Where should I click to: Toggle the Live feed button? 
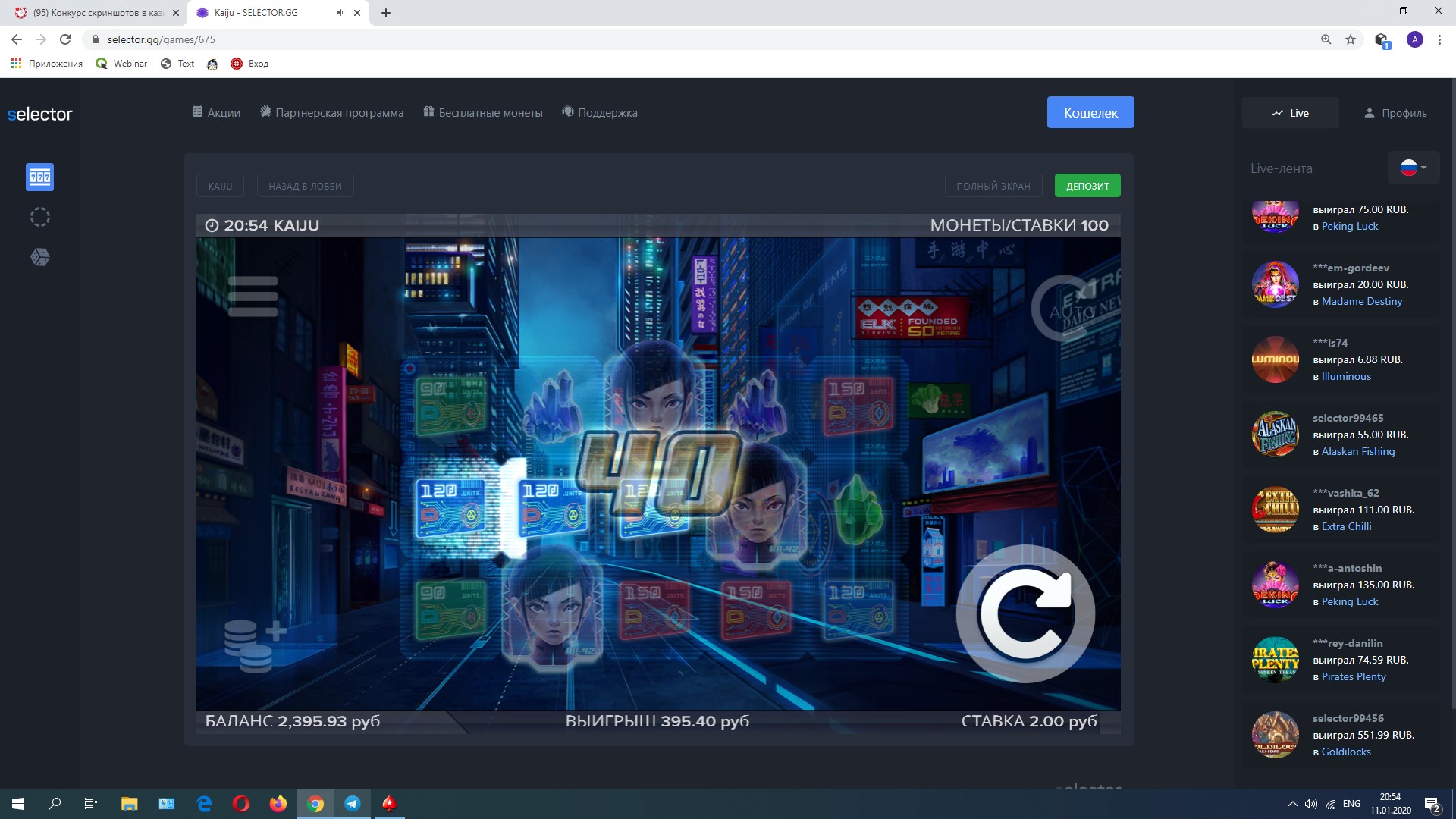(1290, 113)
